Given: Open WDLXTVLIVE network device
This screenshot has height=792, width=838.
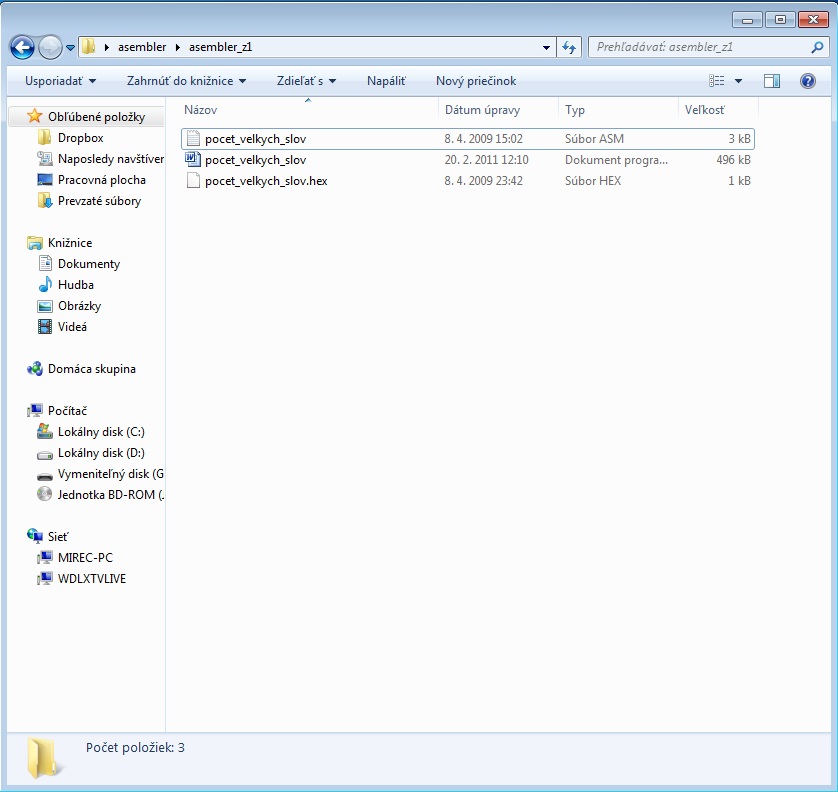Looking at the screenshot, I should click(x=92, y=578).
